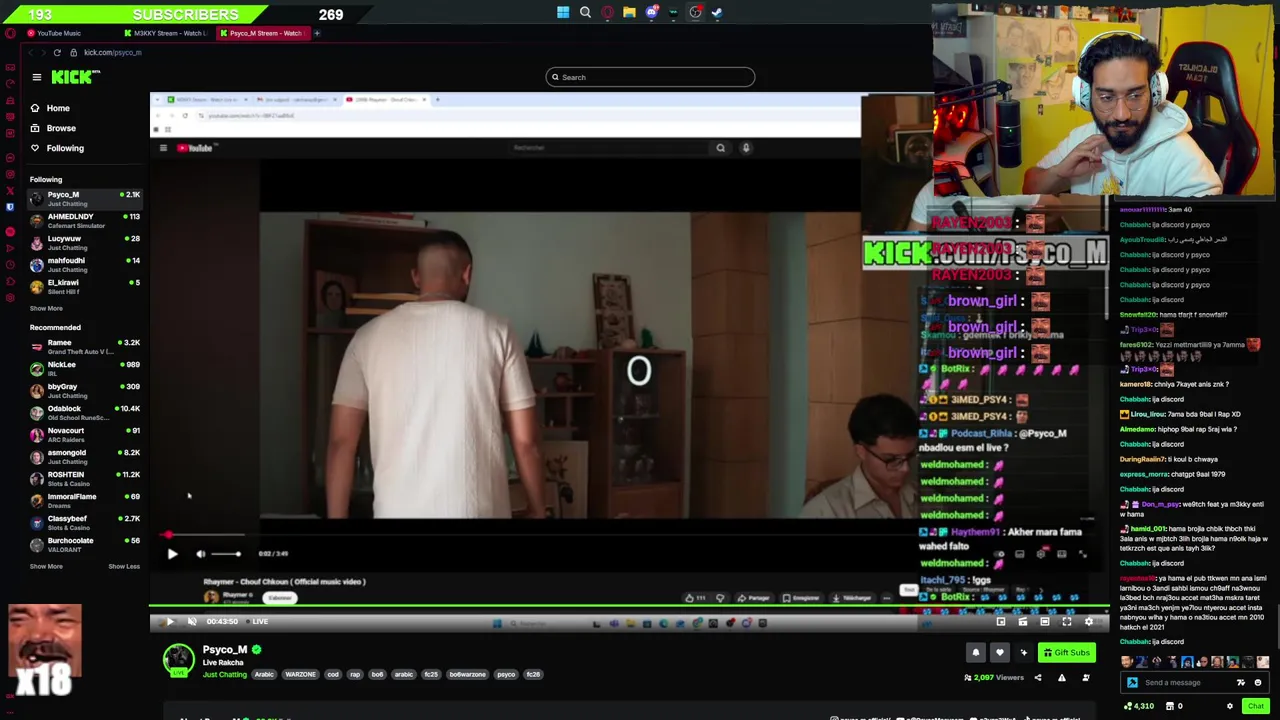Open El_kirawi channel in Following list

(x=85, y=287)
